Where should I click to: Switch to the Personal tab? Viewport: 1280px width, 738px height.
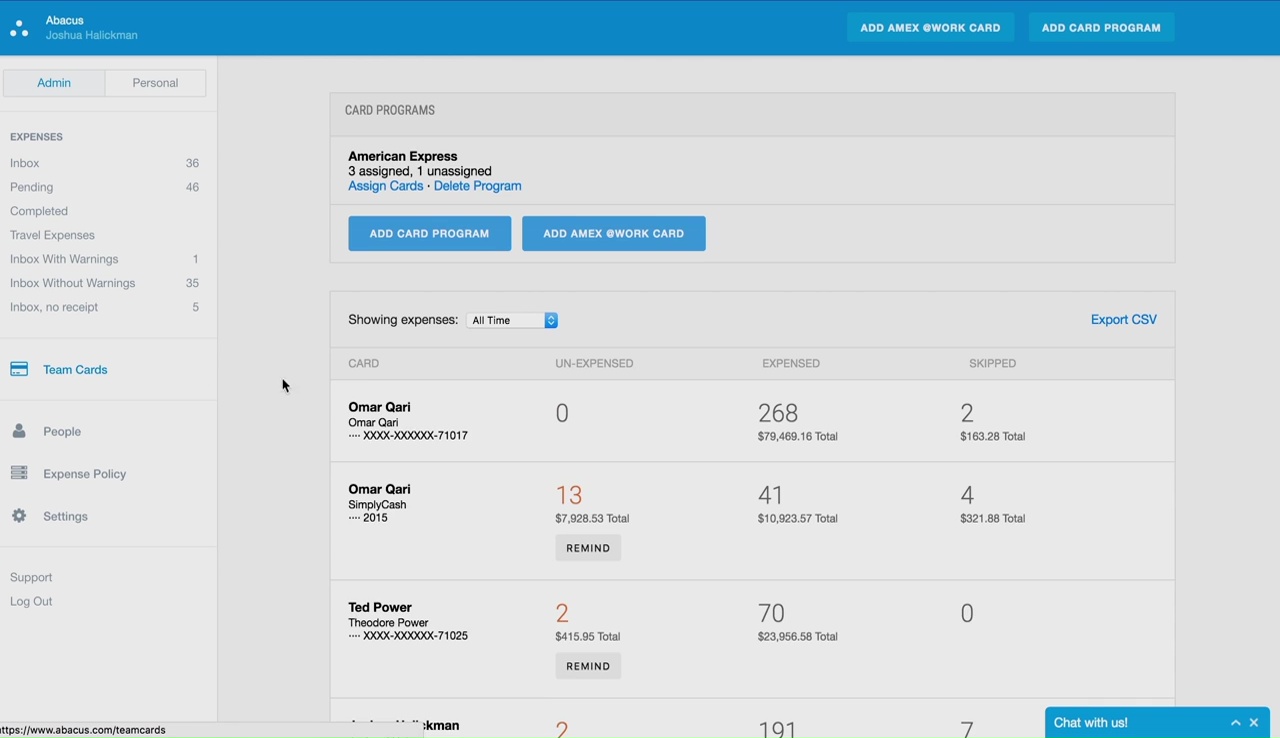click(x=155, y=83)
